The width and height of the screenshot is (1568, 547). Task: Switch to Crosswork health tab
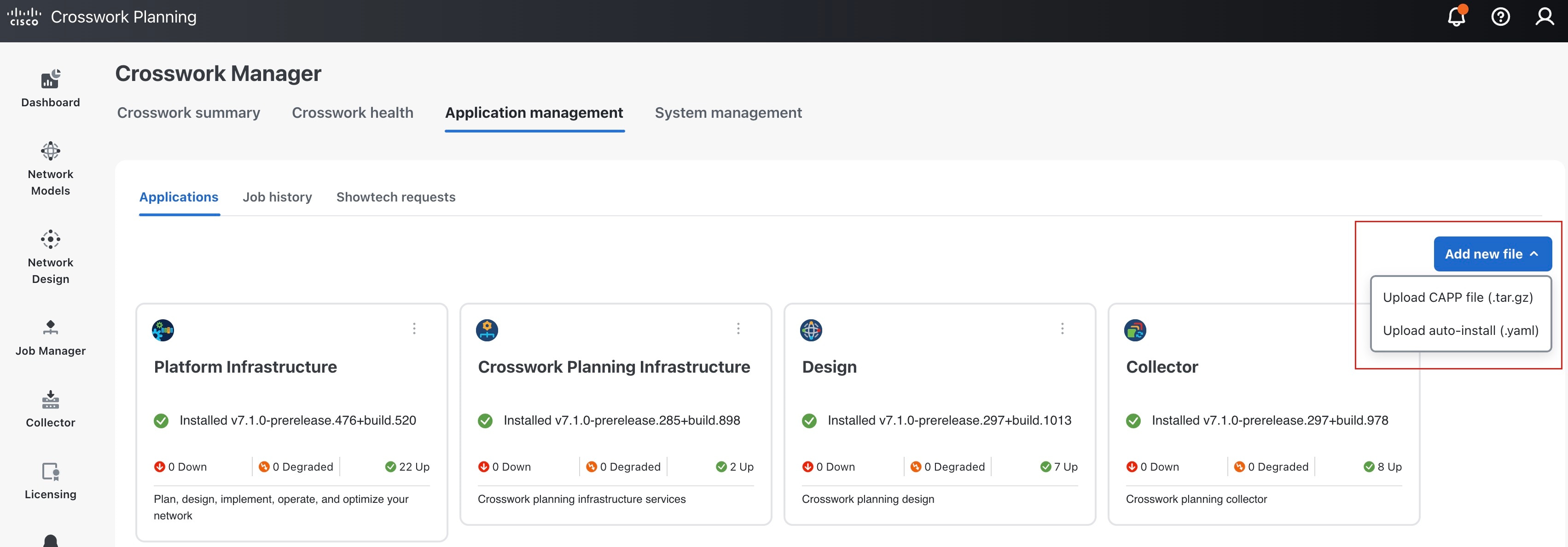[x=353, y=113]
